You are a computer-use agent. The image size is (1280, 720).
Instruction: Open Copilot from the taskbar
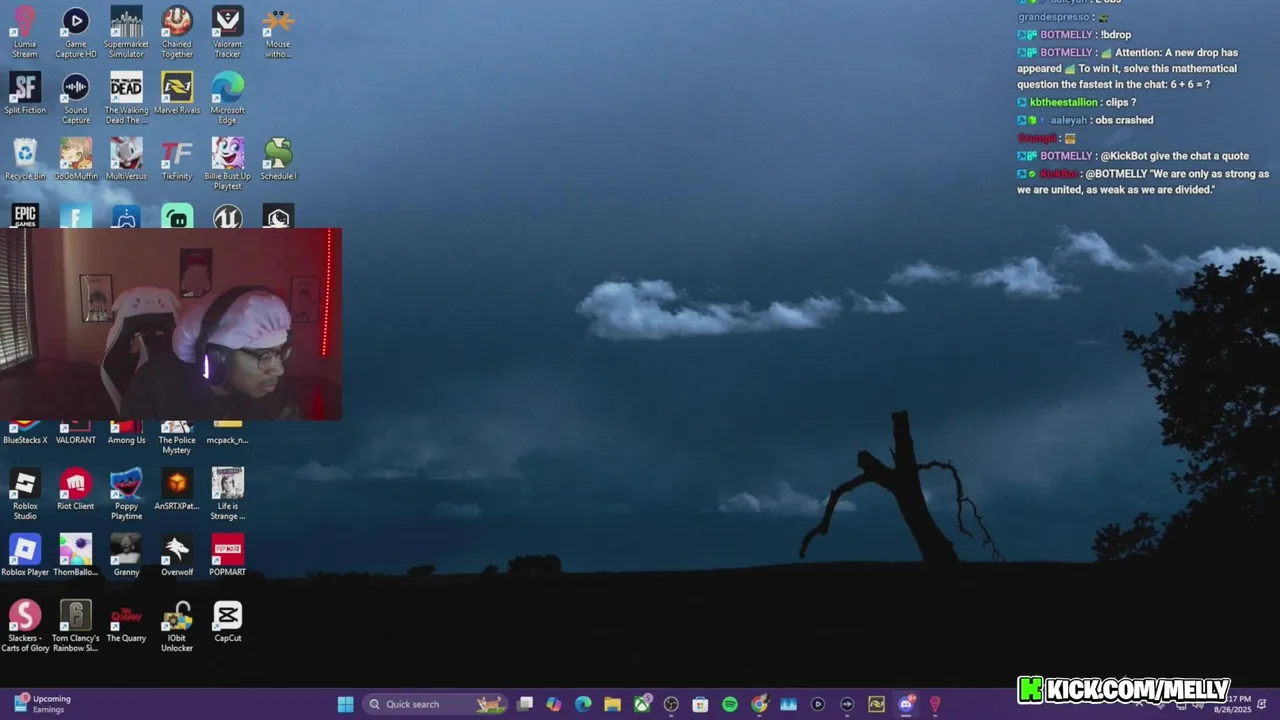tap(554, 704)
